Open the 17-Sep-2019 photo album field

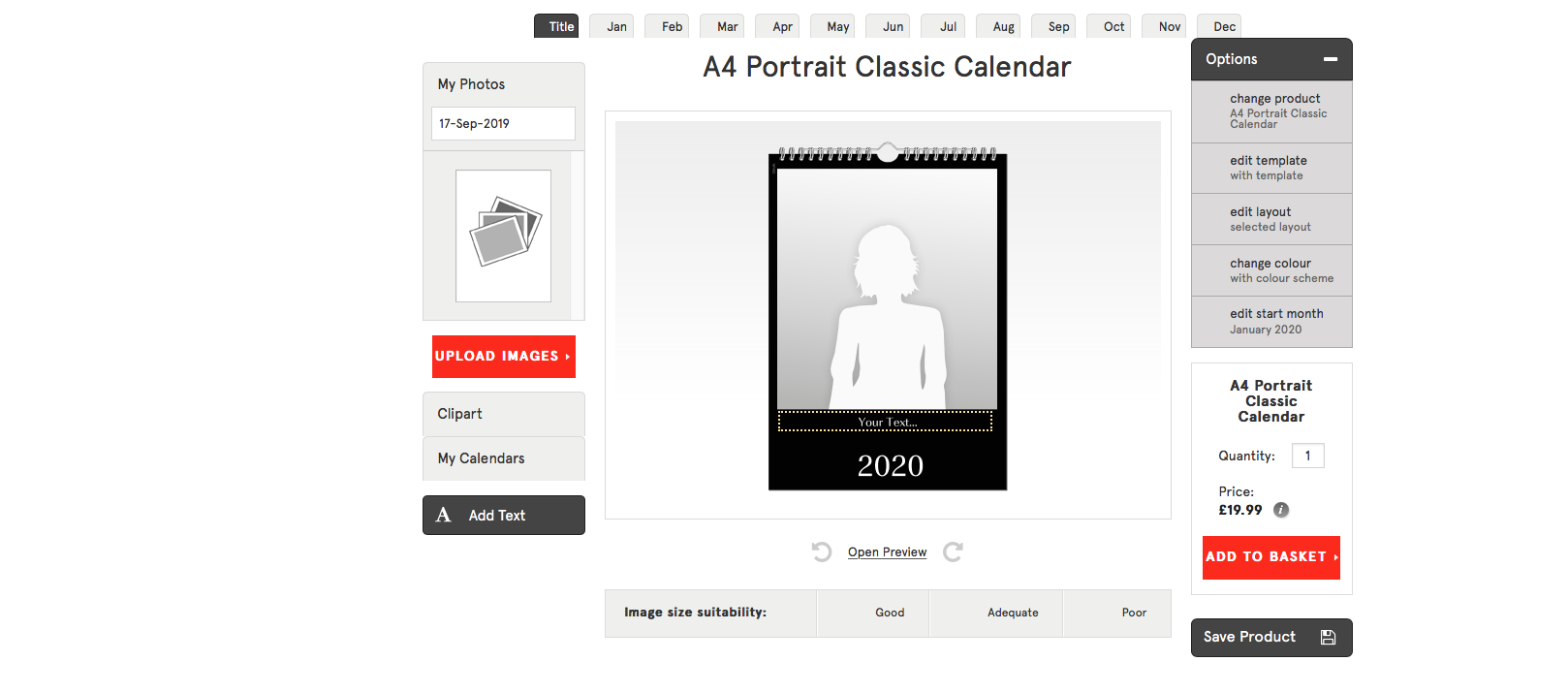(503, 124)
